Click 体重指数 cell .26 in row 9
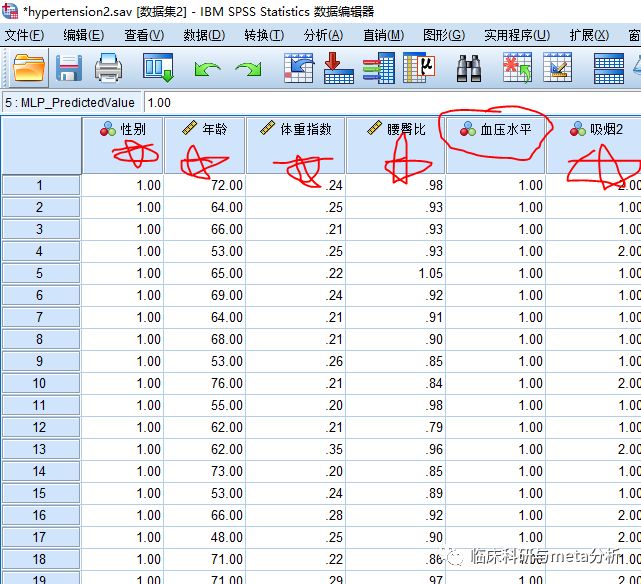 296,361
